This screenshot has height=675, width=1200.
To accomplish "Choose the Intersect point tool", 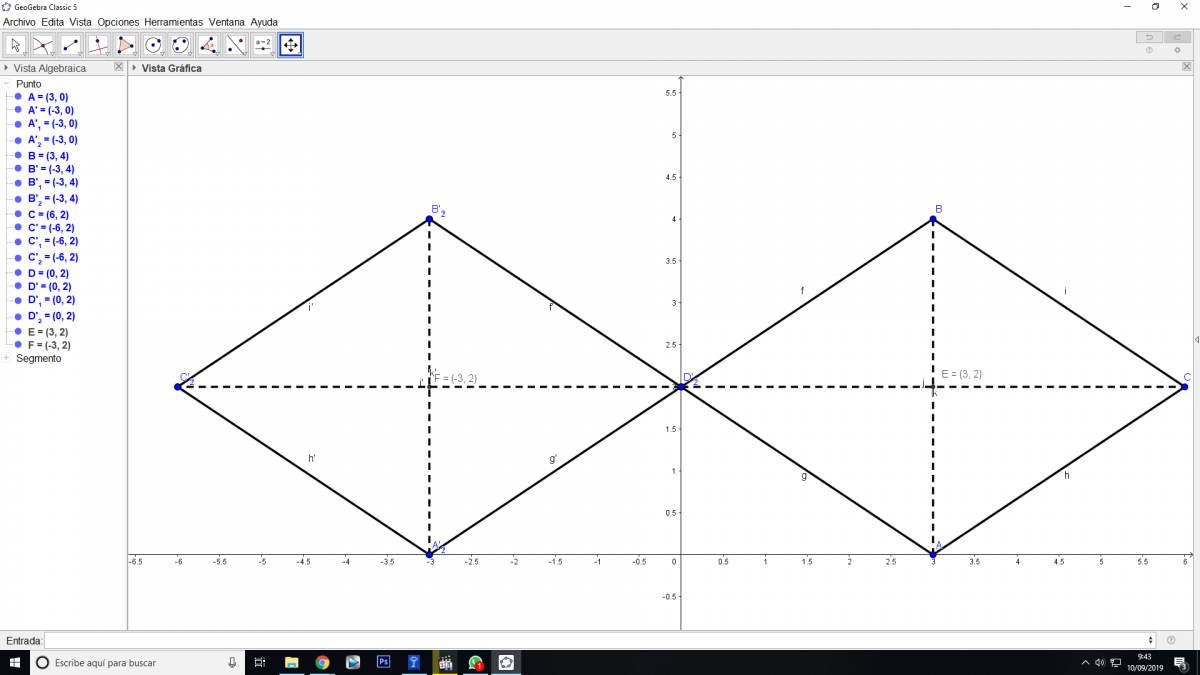I will click(43, 45).
